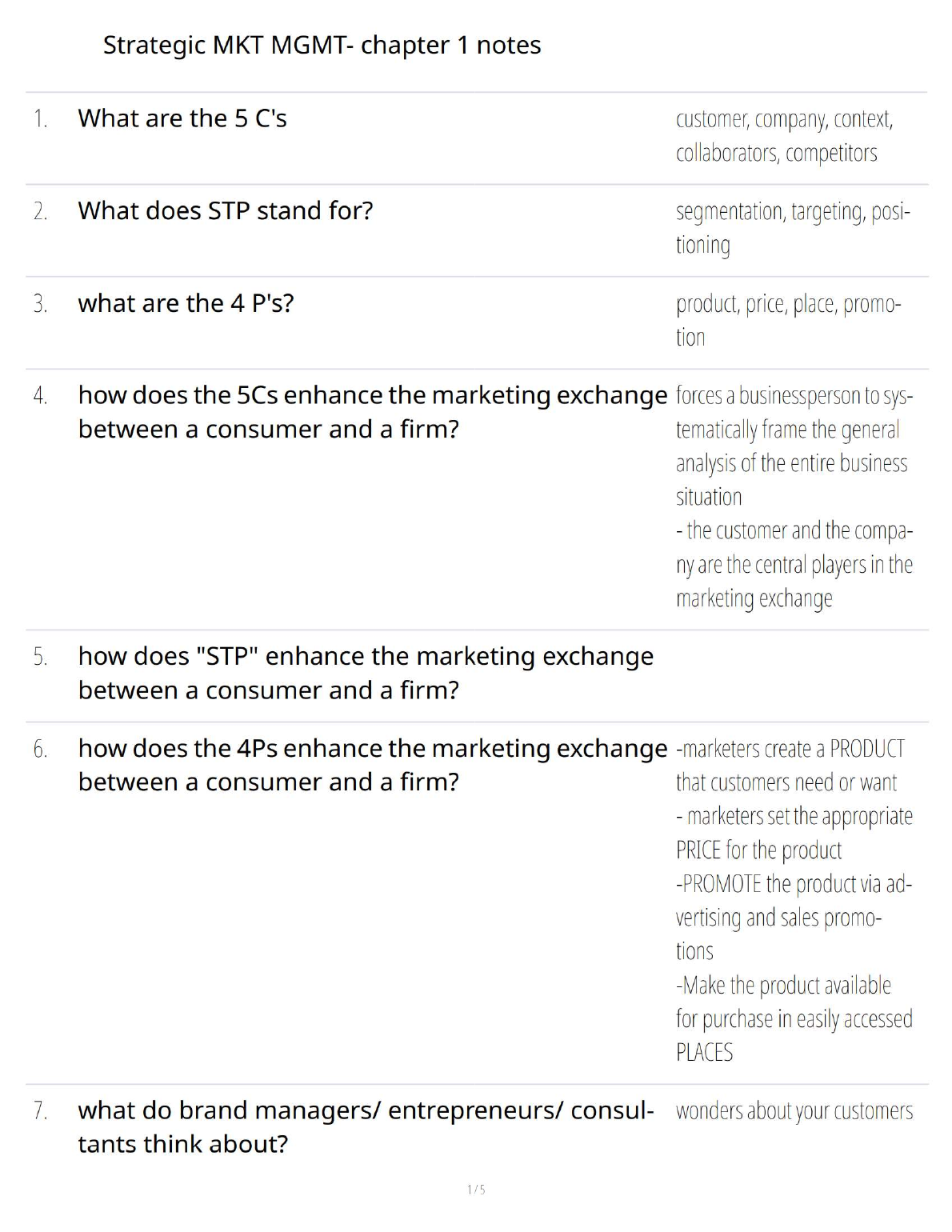Select the answer "product, price, place, promotion"
Screen dimensions: 952x1232
coord(788,319)
